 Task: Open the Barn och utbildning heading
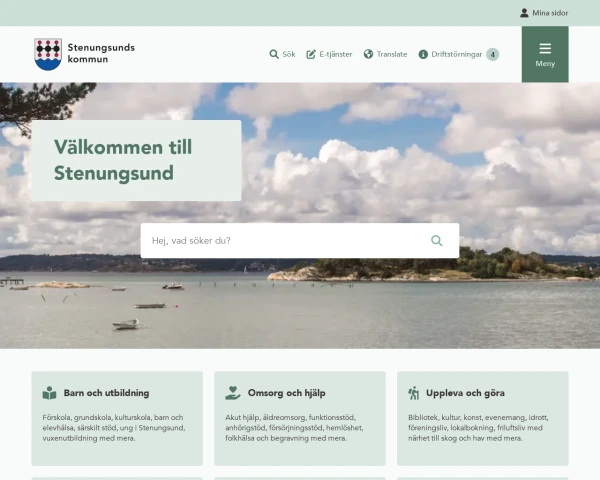click(x=106, y=393)
